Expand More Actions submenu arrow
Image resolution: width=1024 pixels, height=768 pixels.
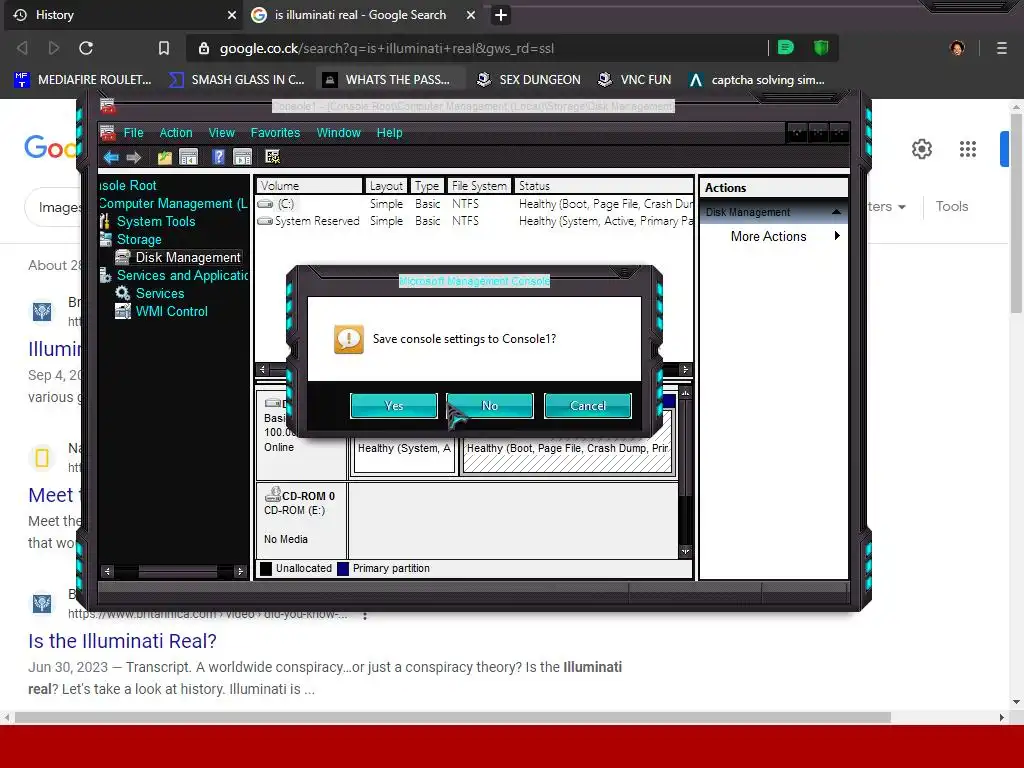pos(837,236)
